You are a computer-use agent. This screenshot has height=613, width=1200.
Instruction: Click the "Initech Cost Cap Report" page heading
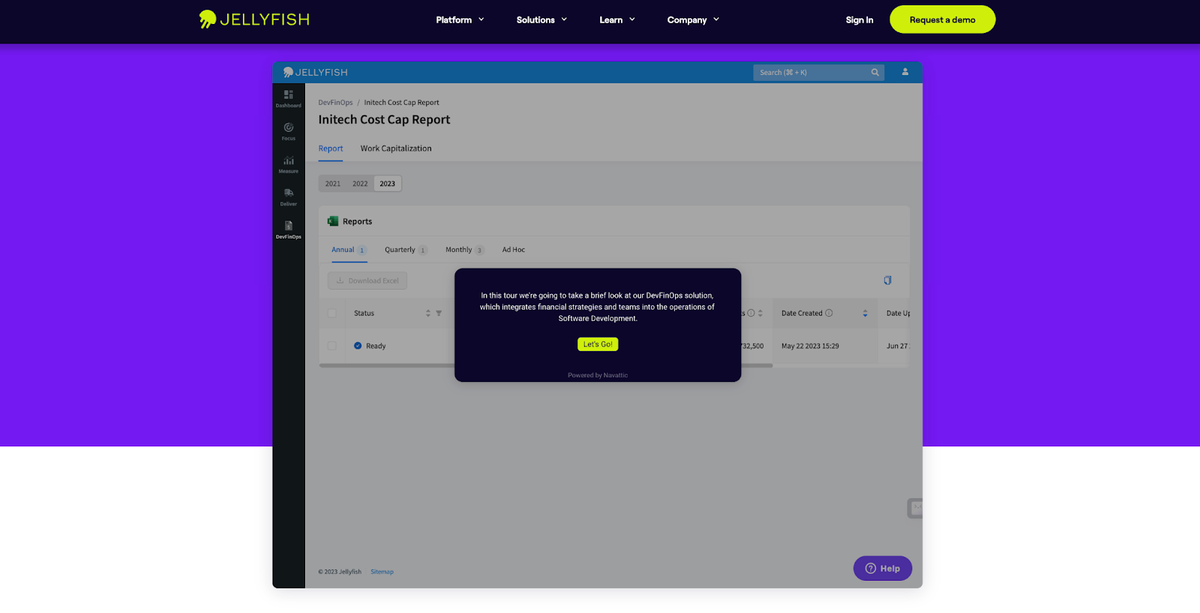pyautogui.click(x=384, y=119)
